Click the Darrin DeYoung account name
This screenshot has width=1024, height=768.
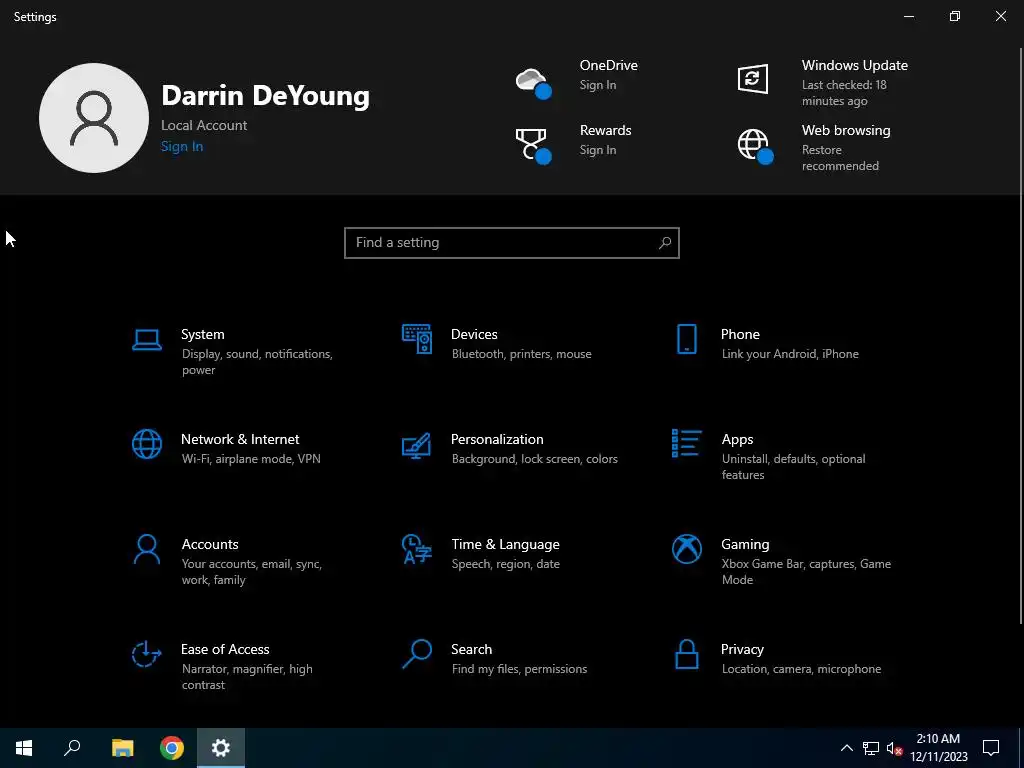[265, 95]
